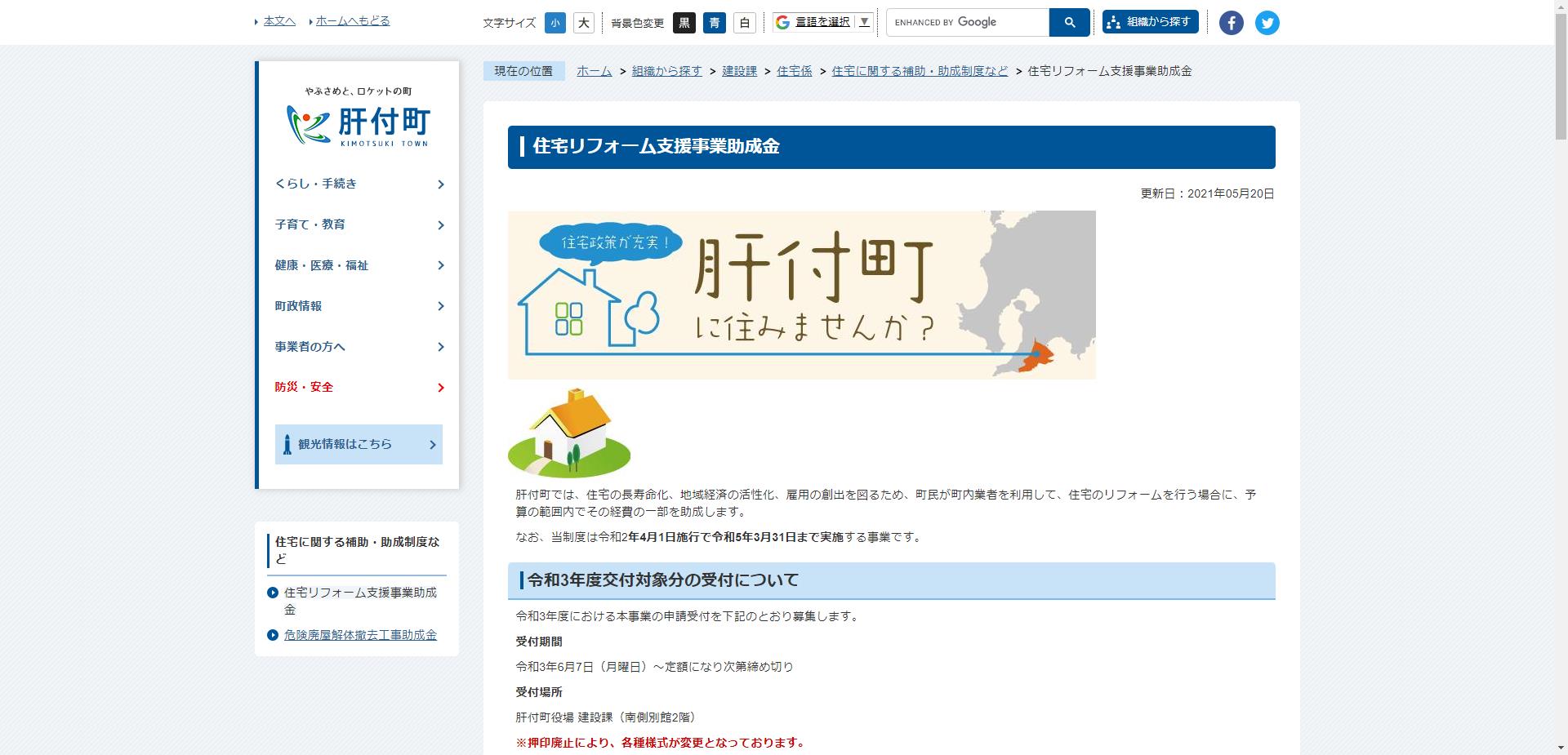Set background color to 黒
Image resolution: width=1568 pixels, height=755 pixels.
[684, 23]
